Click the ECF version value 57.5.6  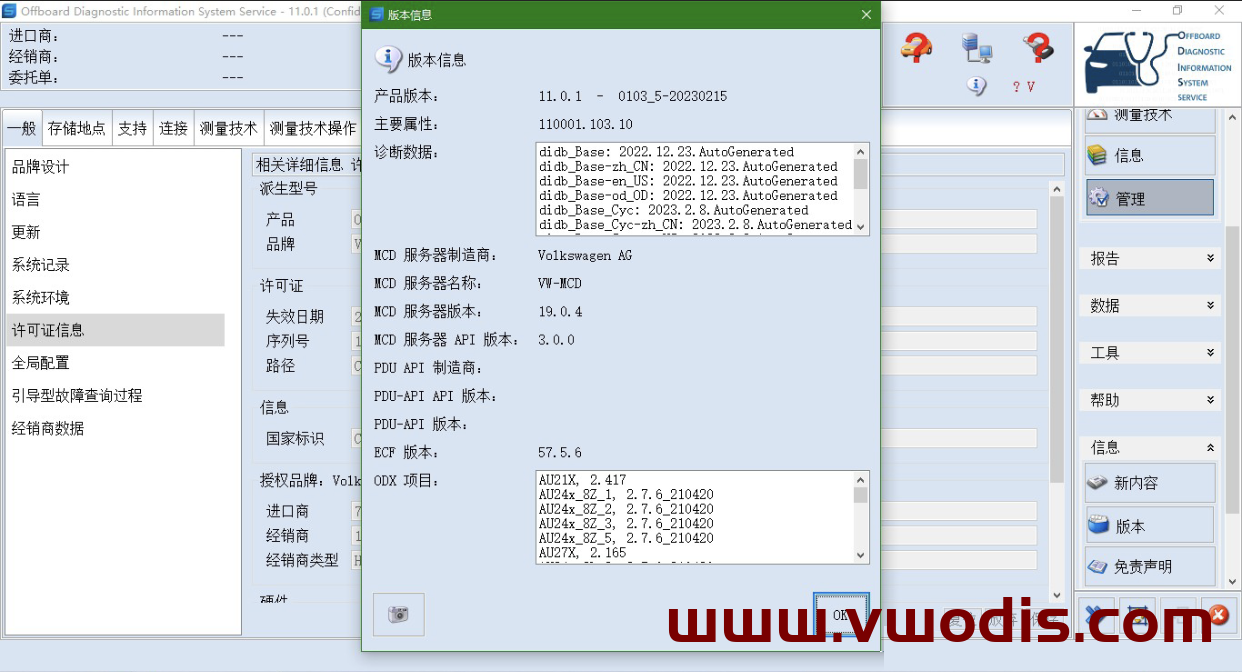(560, 453)
